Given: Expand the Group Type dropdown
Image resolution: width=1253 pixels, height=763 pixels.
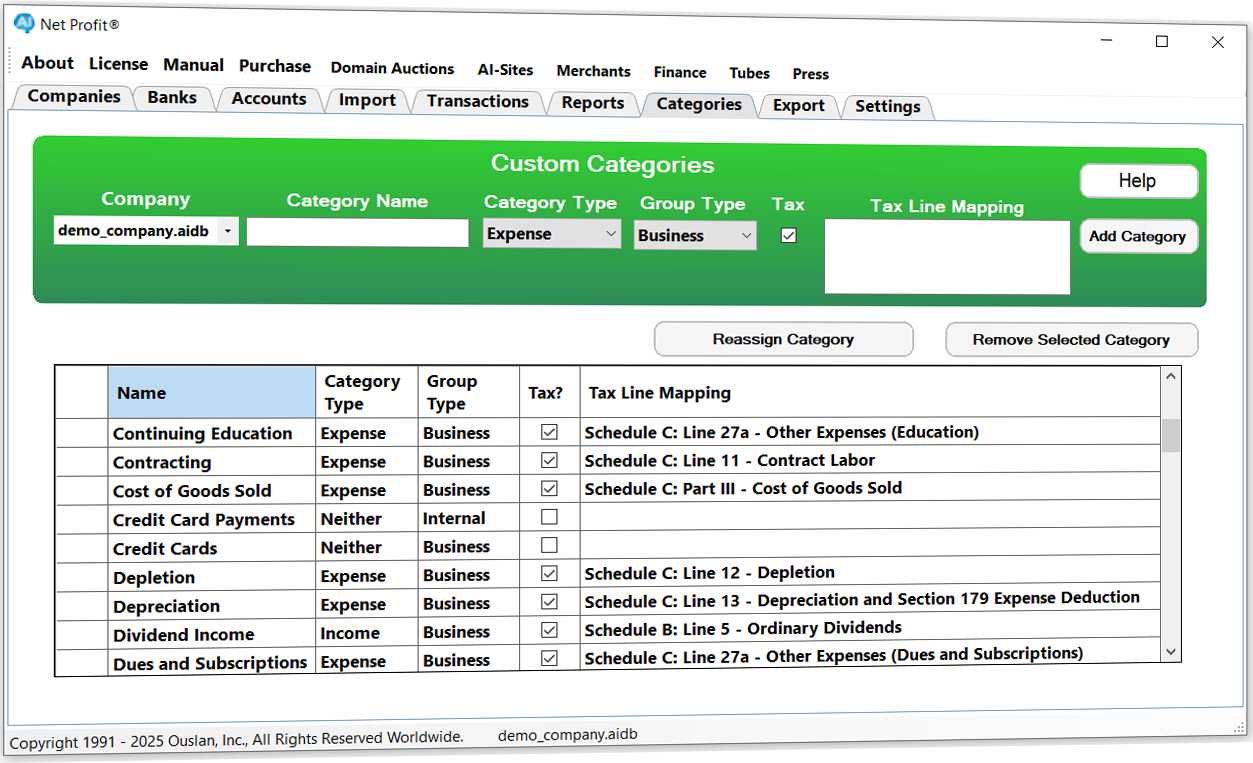Looking at the screenshot, I should coord(695,236).
